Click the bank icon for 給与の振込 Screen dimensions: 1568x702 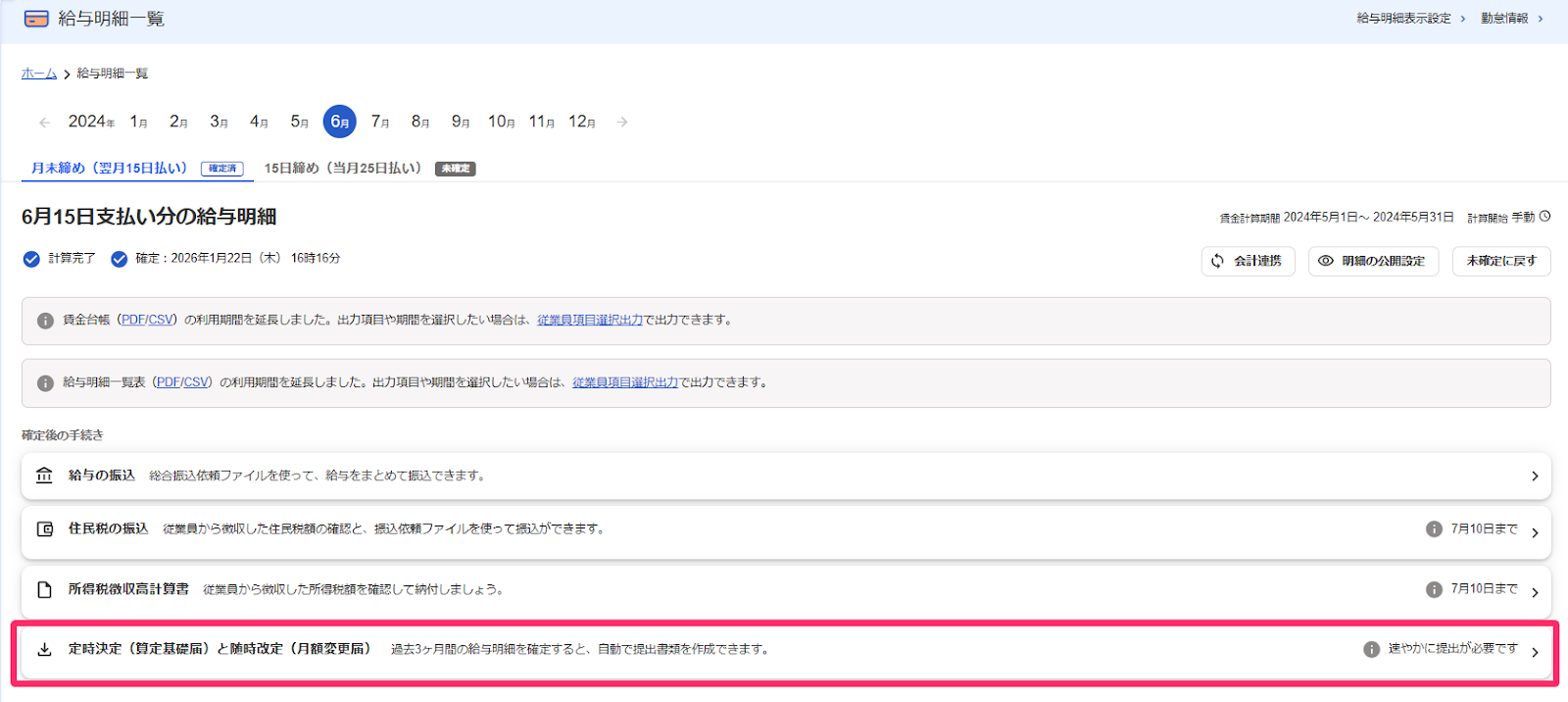pos(44,476)
